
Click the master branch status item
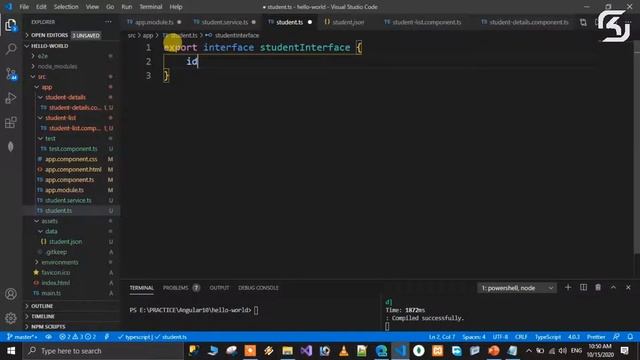(x=22, y=337)
